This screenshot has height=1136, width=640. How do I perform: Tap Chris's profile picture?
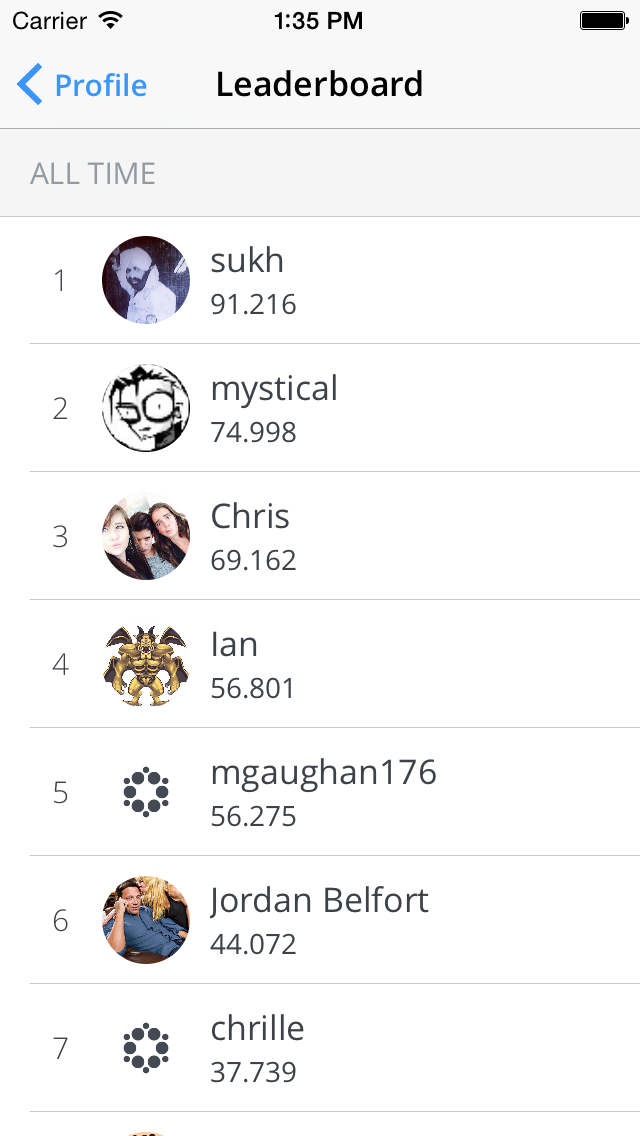coord(146,535)
